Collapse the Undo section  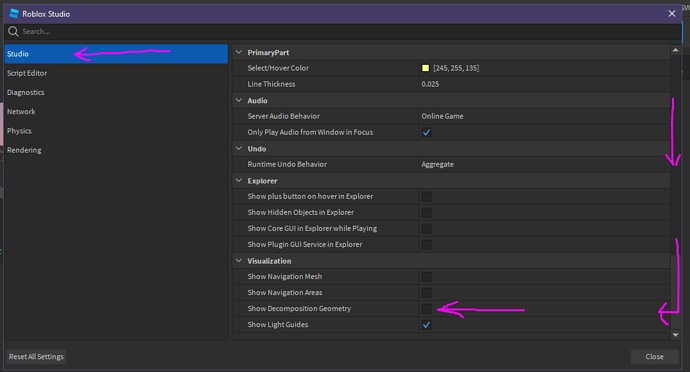pyautogui.click(x=239, y=149)
